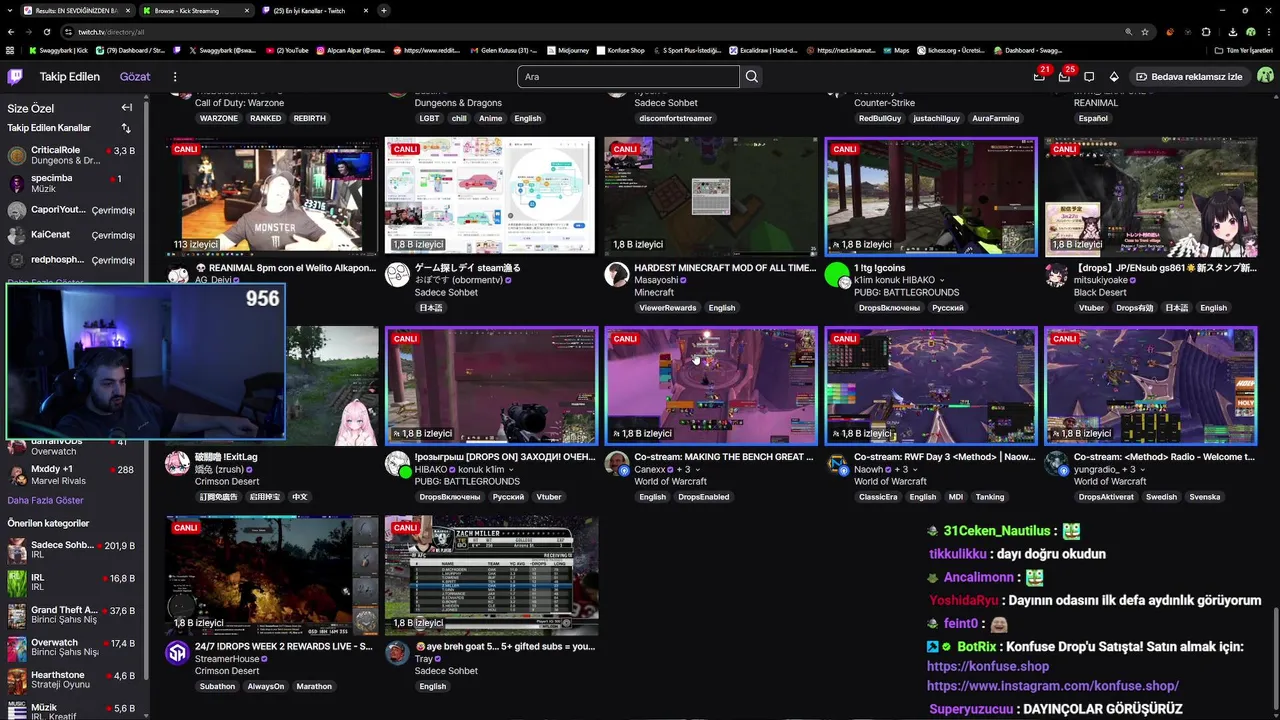Click the instagram.com/konfuse.shop chat link

coord(1053,686)
